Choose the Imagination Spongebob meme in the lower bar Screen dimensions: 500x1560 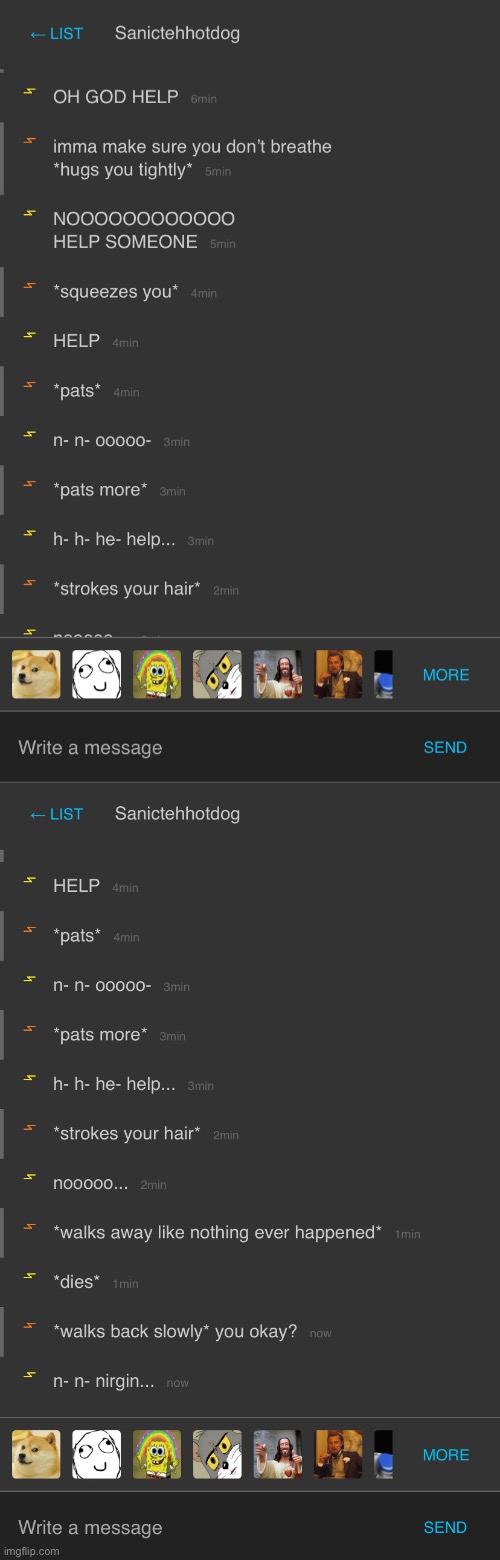coord(157,1454)
